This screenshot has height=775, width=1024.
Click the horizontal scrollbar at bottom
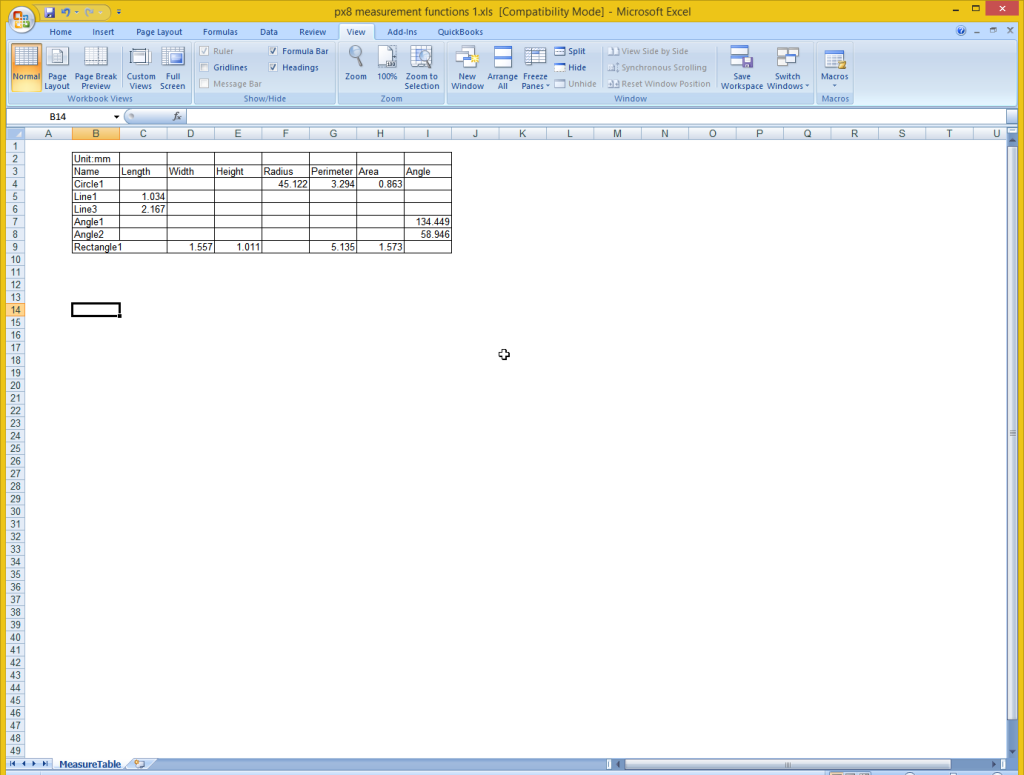tap(788, 764)
